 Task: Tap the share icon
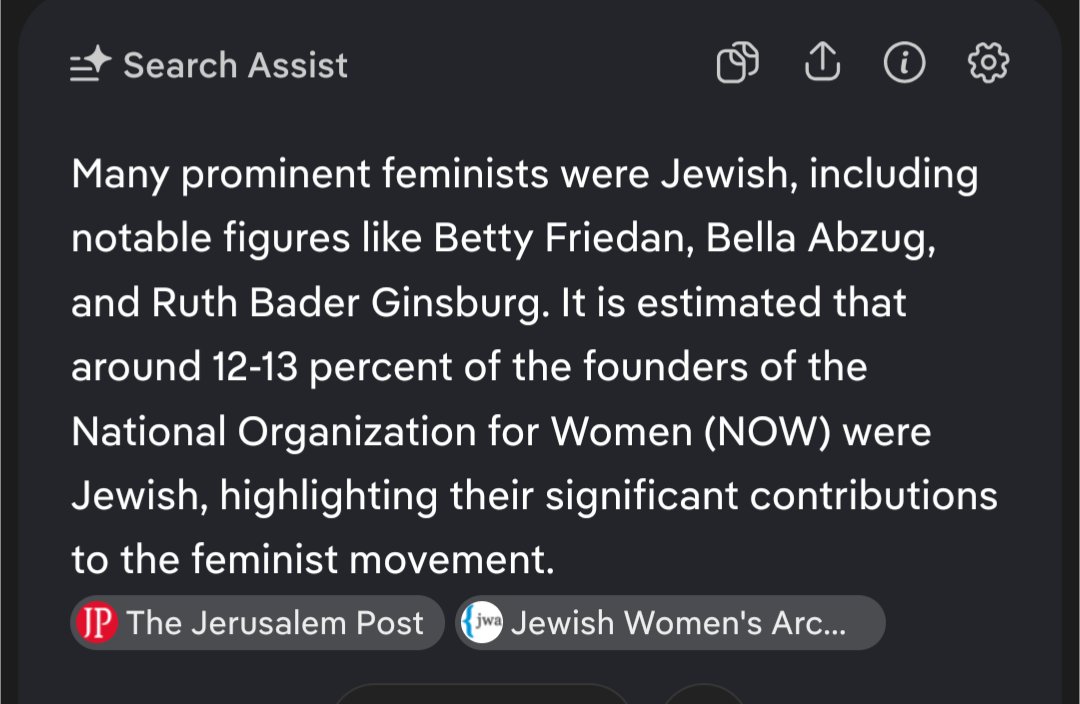821,65
